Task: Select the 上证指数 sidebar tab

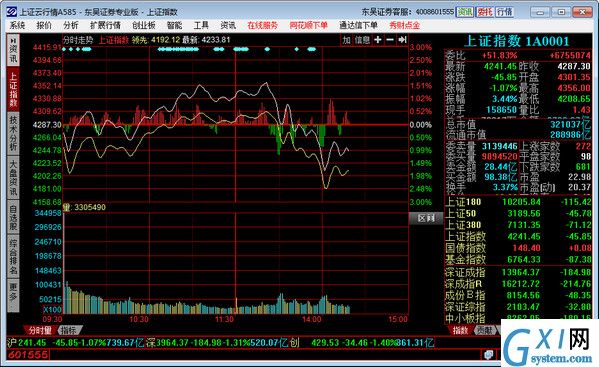Action: (13, 90)
